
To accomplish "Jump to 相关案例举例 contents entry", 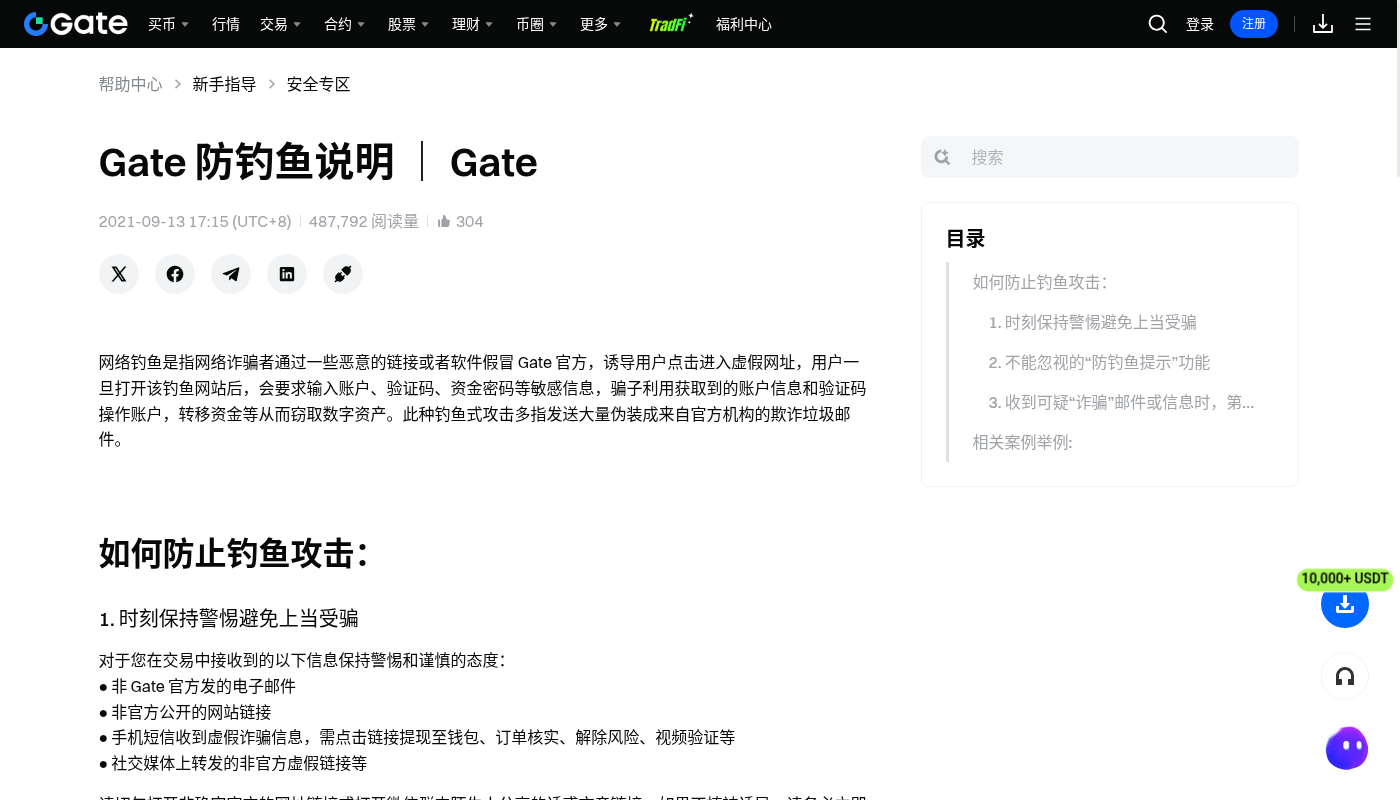I will tap(1023, 442).
